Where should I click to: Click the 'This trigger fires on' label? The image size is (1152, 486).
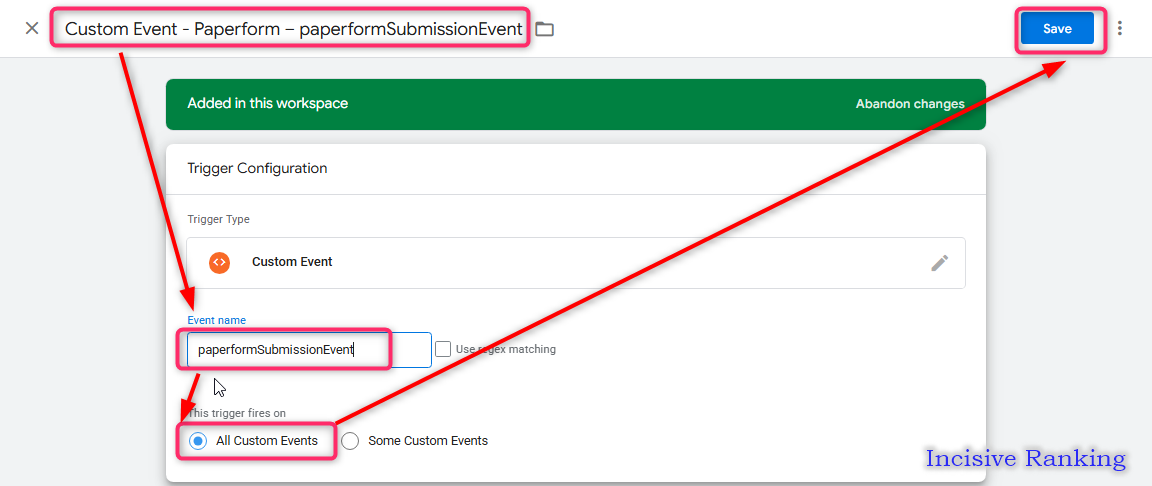click(x=237, y=413)
